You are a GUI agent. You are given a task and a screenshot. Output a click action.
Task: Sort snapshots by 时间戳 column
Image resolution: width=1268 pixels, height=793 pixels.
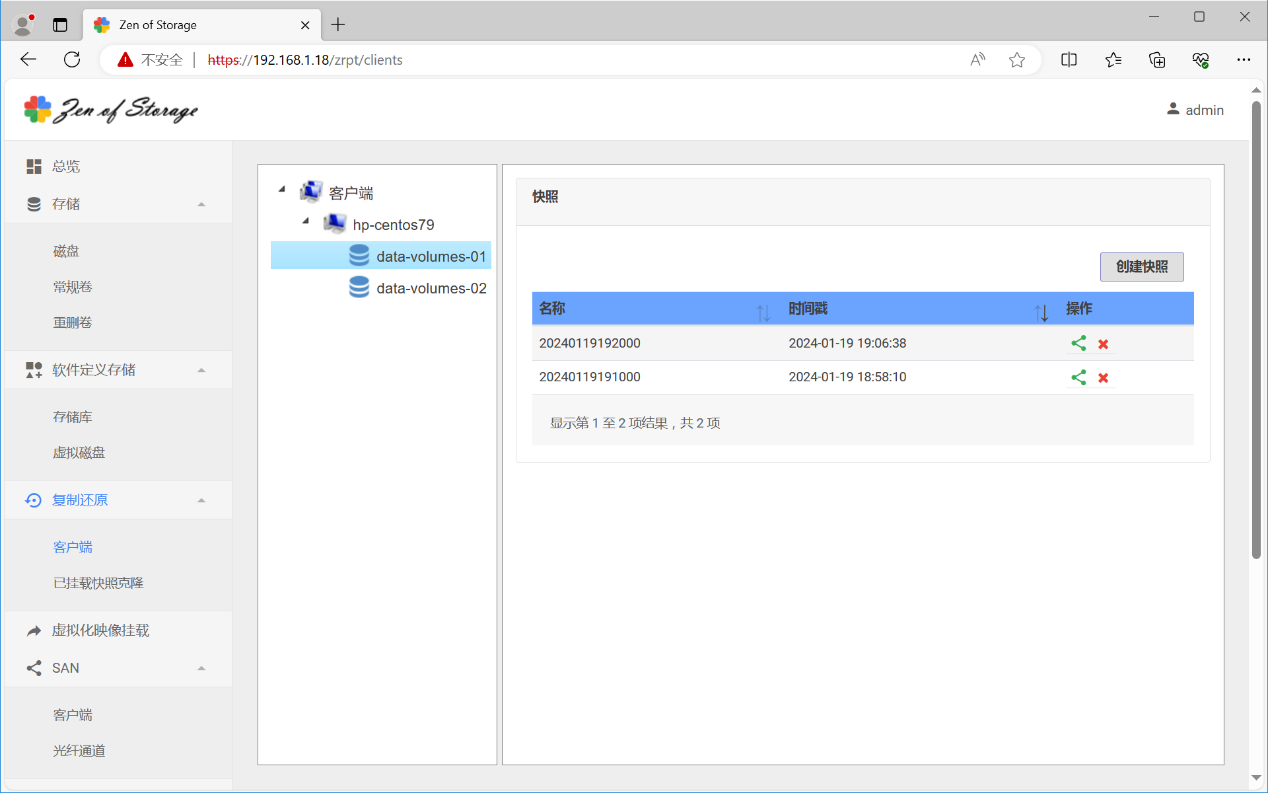click(x=1041, y=313)
